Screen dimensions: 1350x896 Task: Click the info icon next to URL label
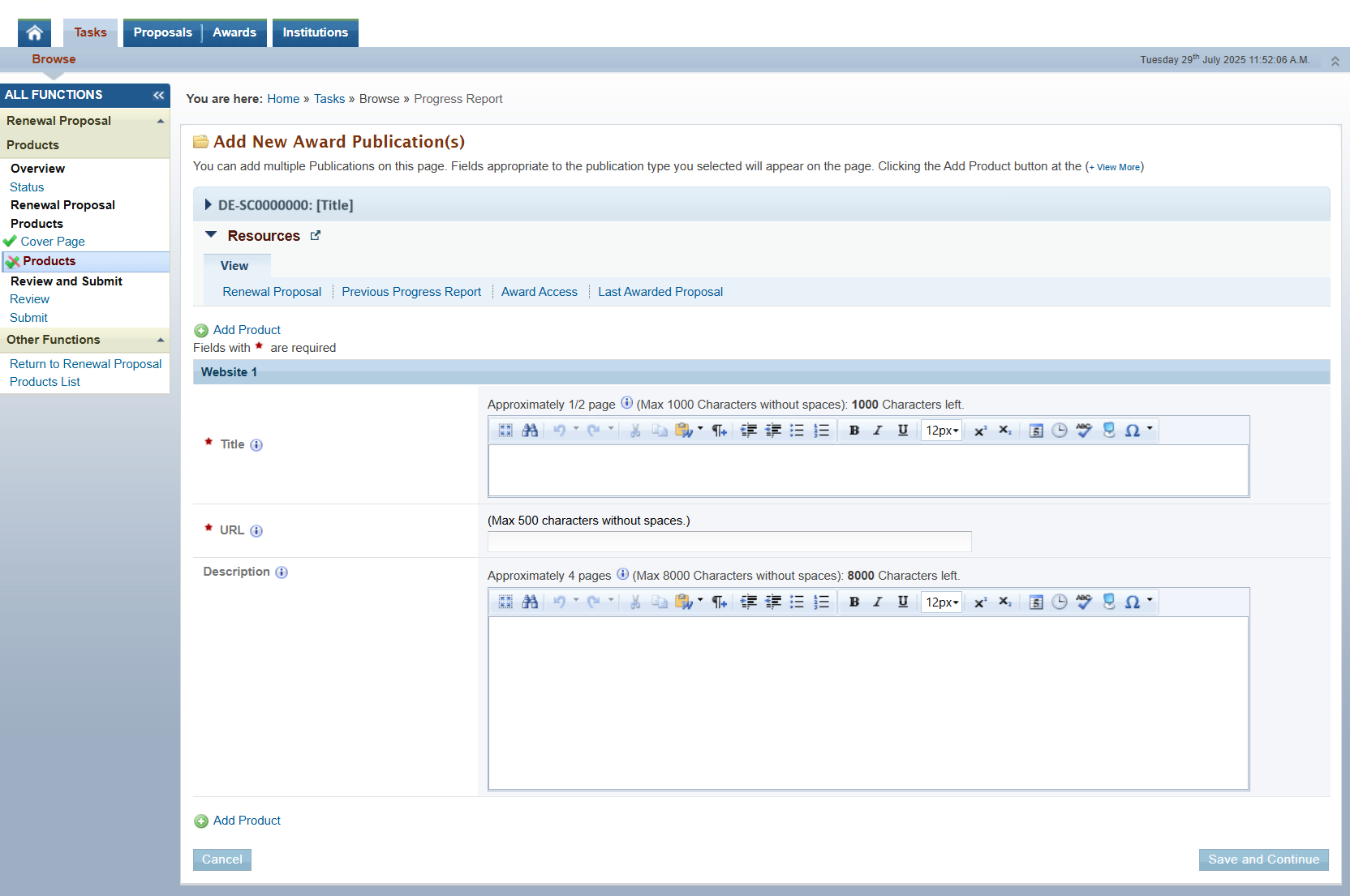pos(256,531)
